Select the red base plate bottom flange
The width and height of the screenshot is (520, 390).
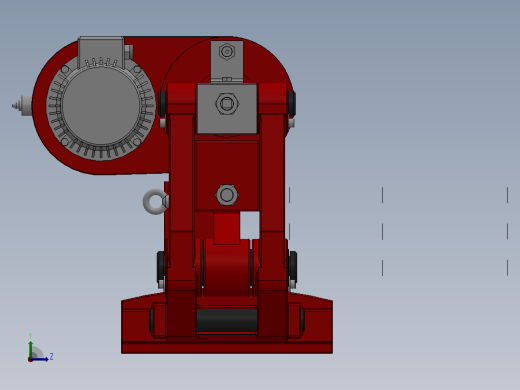tap(227, 348)
